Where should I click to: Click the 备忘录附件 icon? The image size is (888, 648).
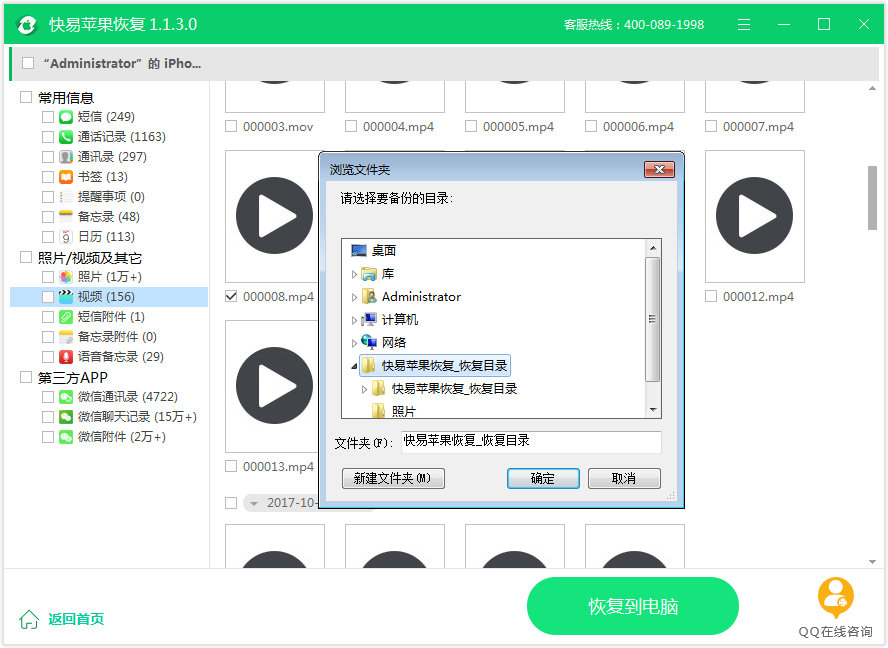[x=66, y=336]
